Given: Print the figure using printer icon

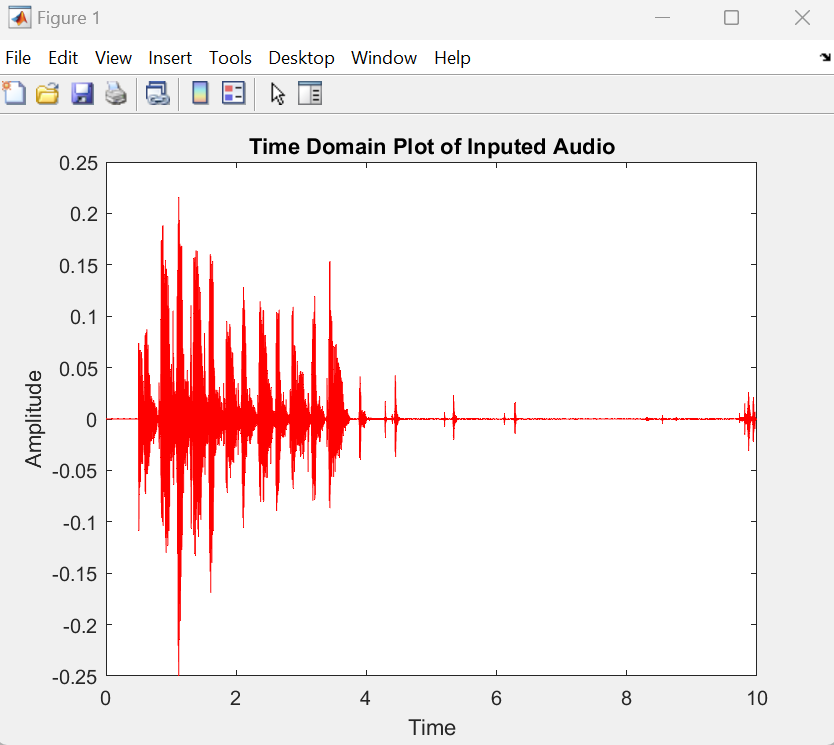Looking at the screenshot, I should click(116, 94).
